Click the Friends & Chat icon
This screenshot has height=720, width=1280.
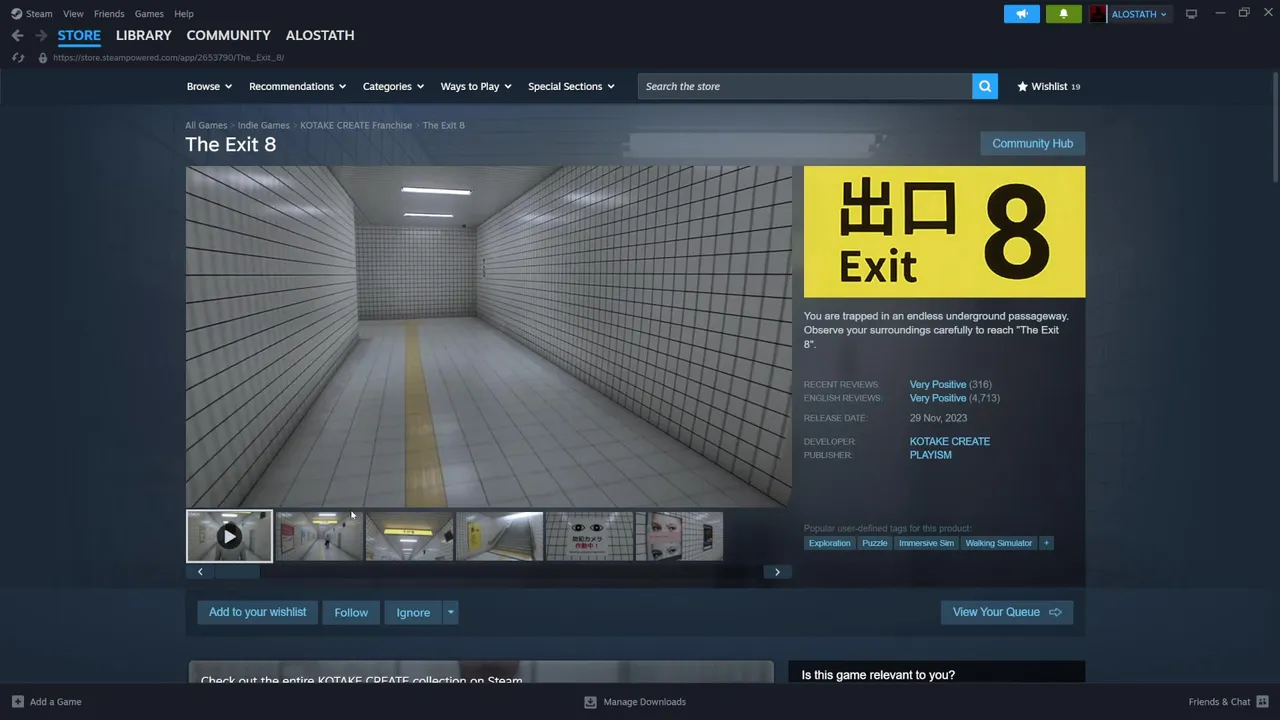click(x=1262, y=702)
